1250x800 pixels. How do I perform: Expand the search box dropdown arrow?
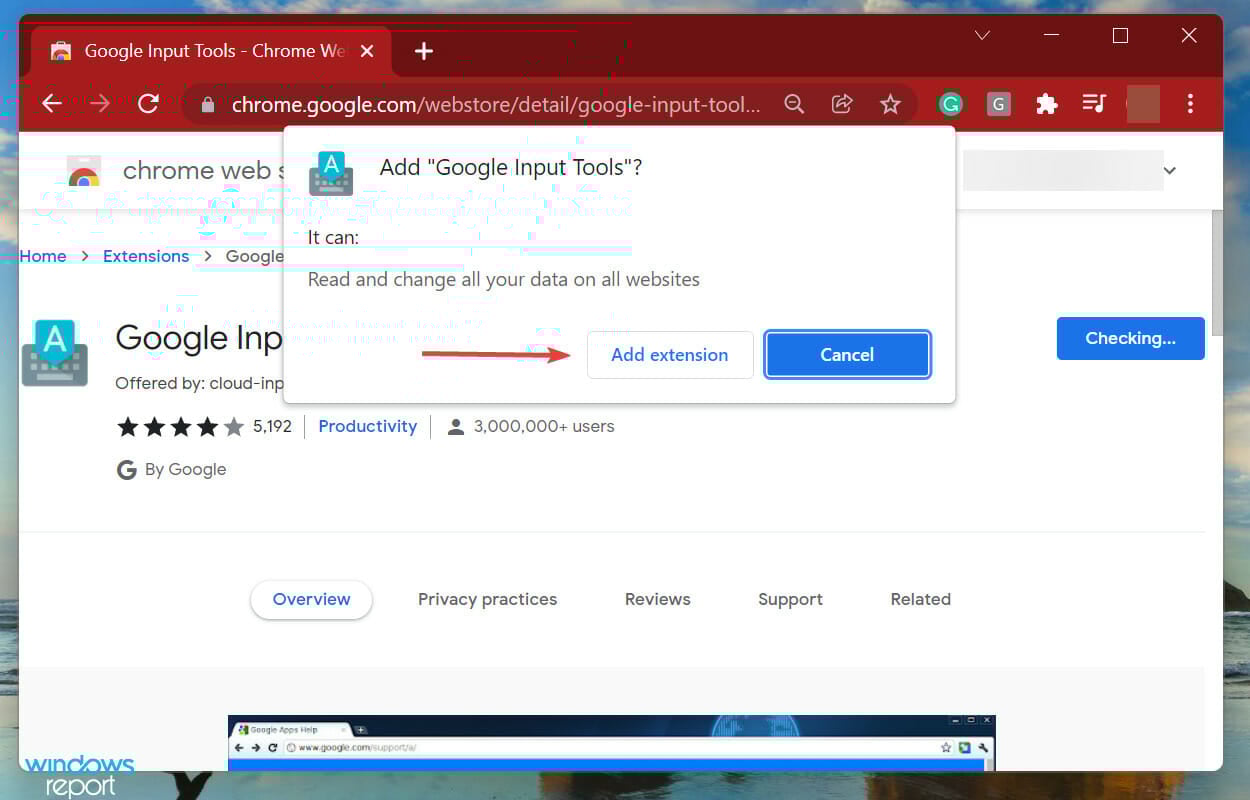click(x=1170, y=170)
